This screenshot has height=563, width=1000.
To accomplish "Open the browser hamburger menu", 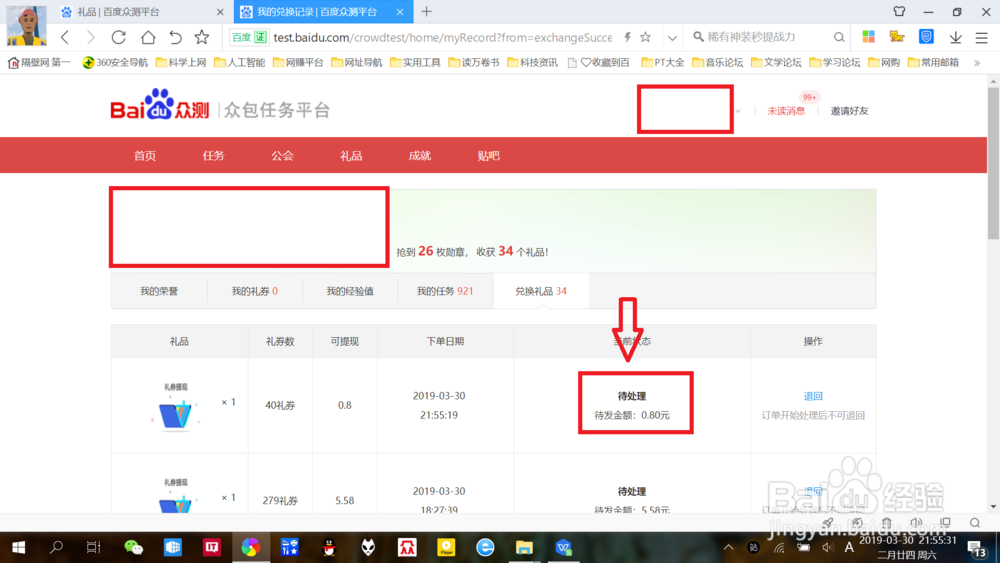I will pyautogui.click(x=982, y=38).
